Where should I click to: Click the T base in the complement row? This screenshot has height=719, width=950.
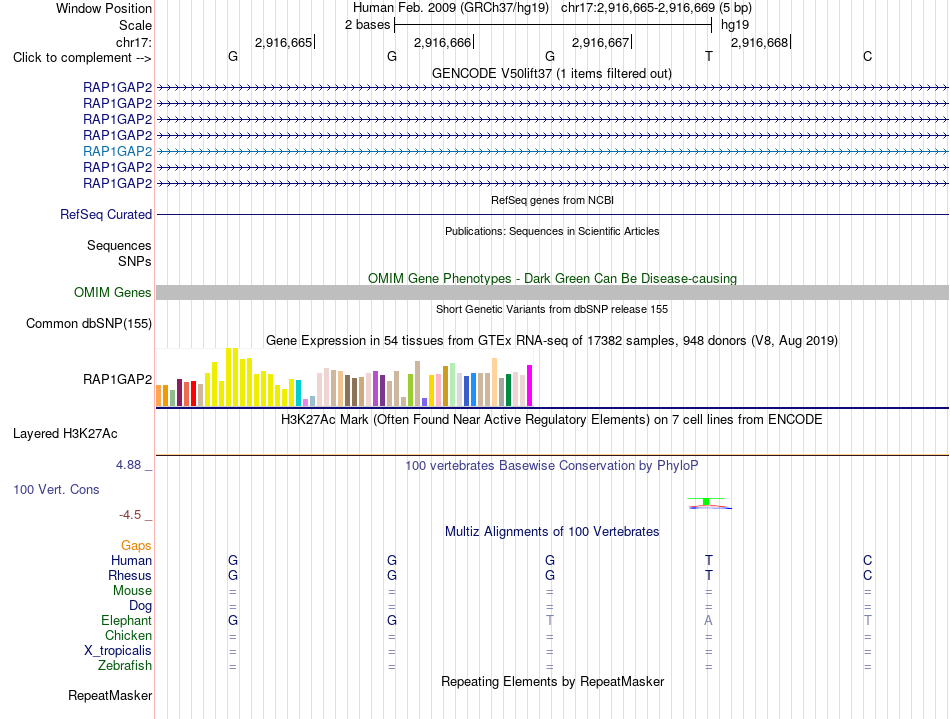click(709, 56)
